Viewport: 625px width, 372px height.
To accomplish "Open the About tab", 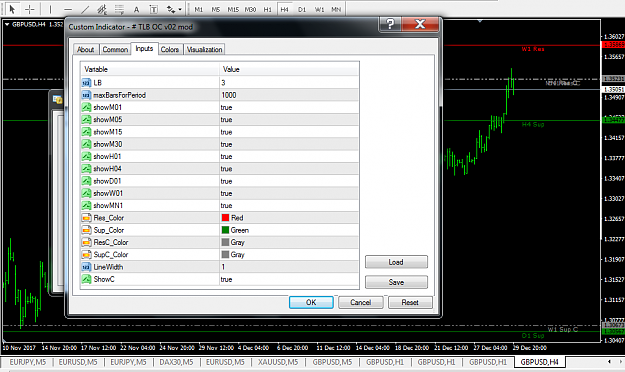I will 85,49.
